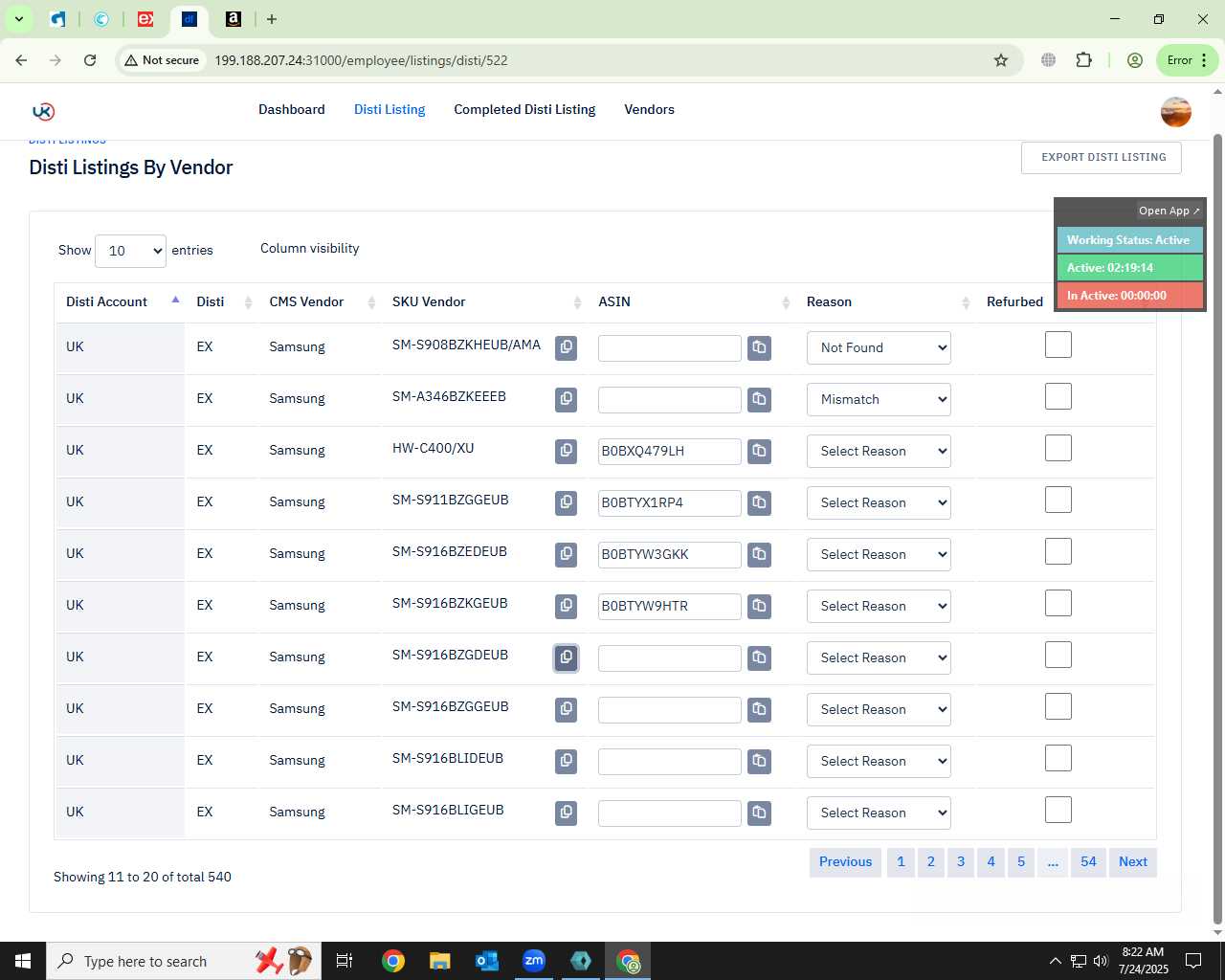The image size is (1225, 980).
Task: Paste ASIN for SM-S916BLIDEUB row
Action: click(x=760, y=761)
